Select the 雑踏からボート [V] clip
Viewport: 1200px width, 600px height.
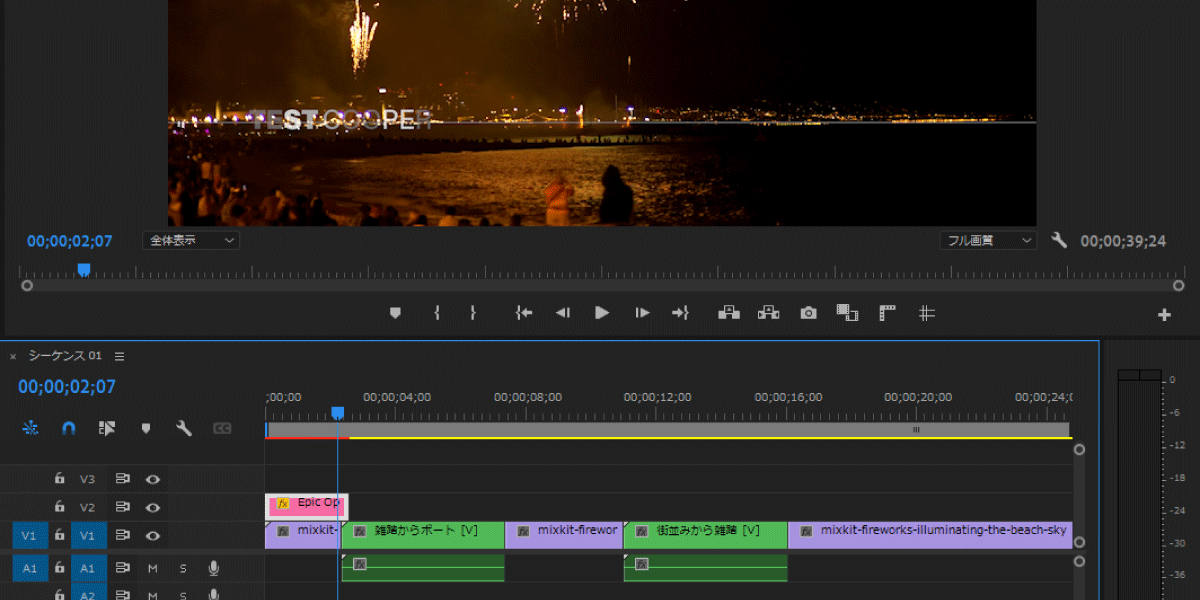point(423,535)
